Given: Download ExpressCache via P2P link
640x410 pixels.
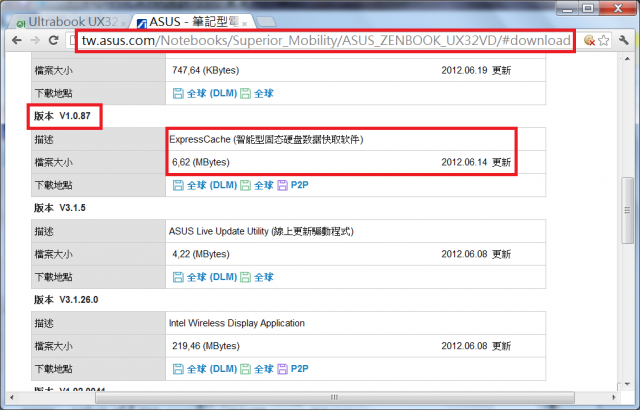Looking at the screenshot, I should click(300, 185).
